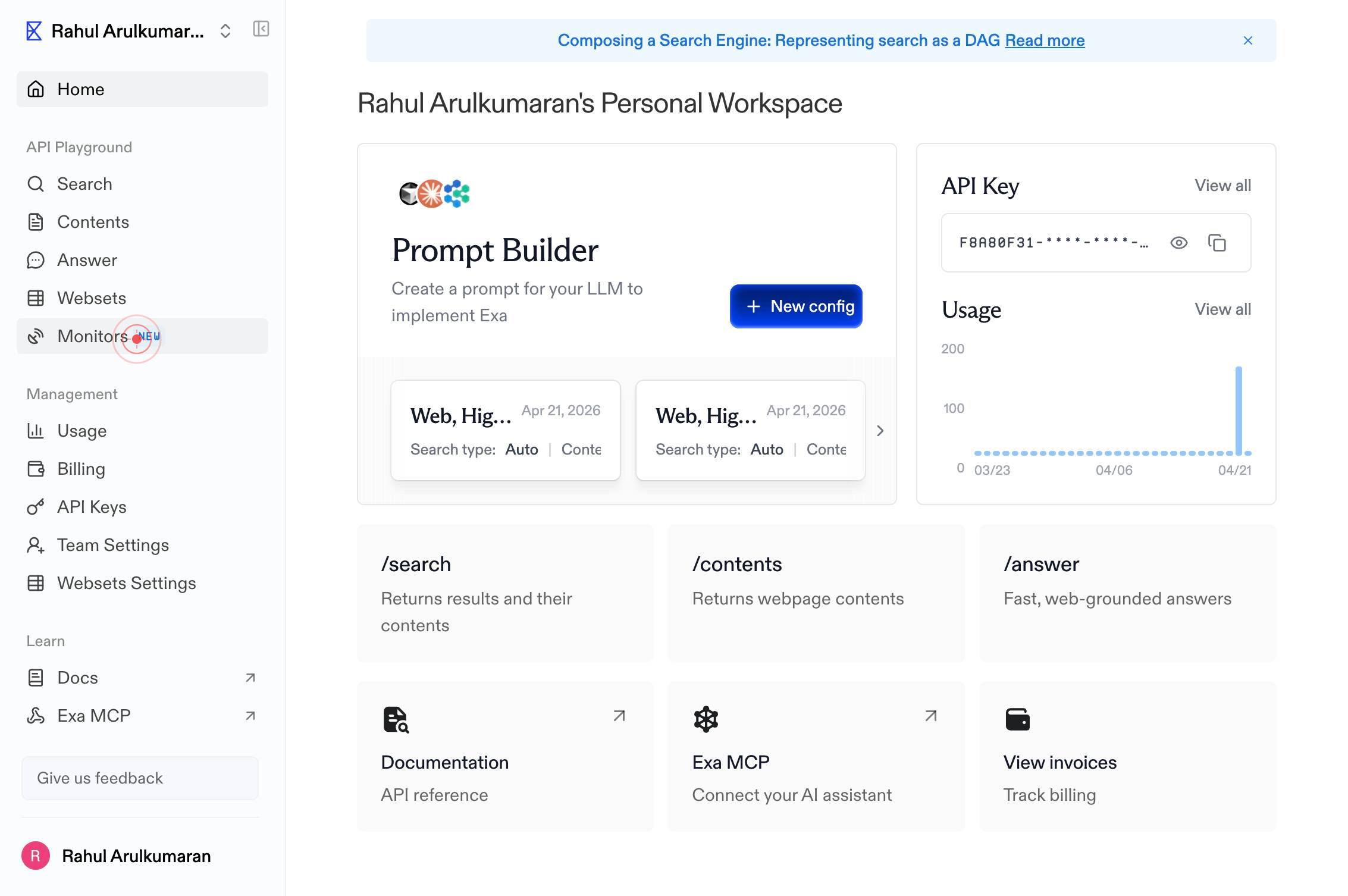Viewport: 1348px width, 896px height.
Task: Click the Websets Settings table icon
Action: (x=36, y=583)
